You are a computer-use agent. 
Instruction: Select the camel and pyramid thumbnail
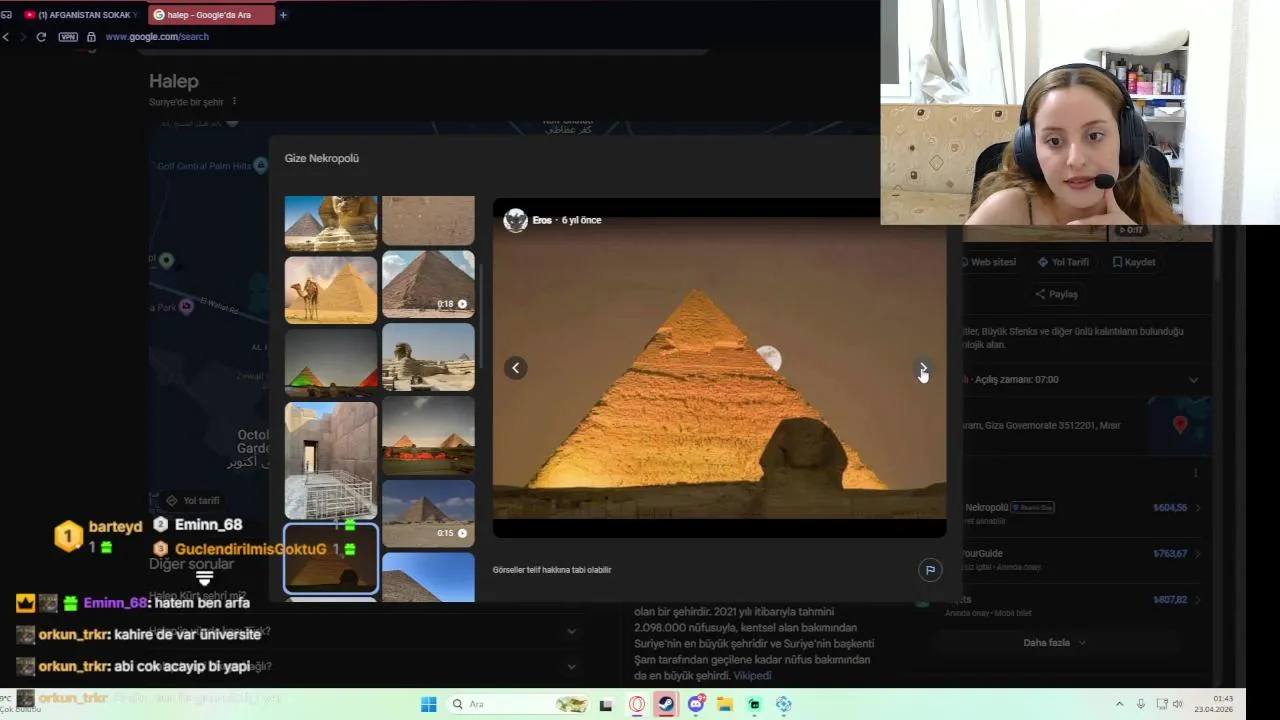tap(331, 290)
